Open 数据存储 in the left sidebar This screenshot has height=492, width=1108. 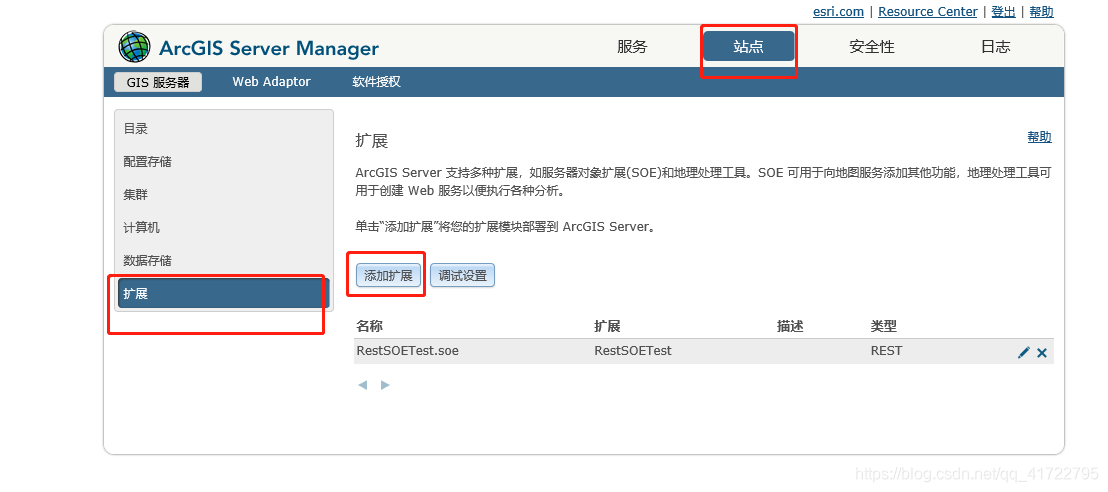(x=148, y=260)
